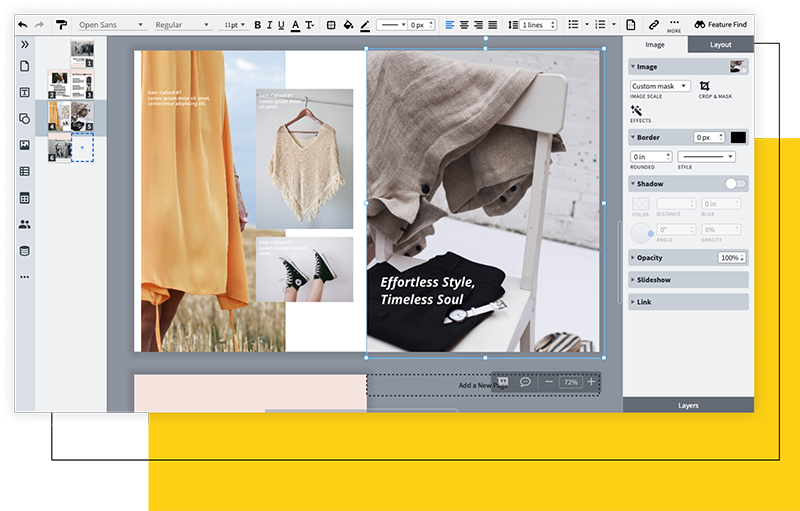Switch to the Layout tab

coord(721,44)
